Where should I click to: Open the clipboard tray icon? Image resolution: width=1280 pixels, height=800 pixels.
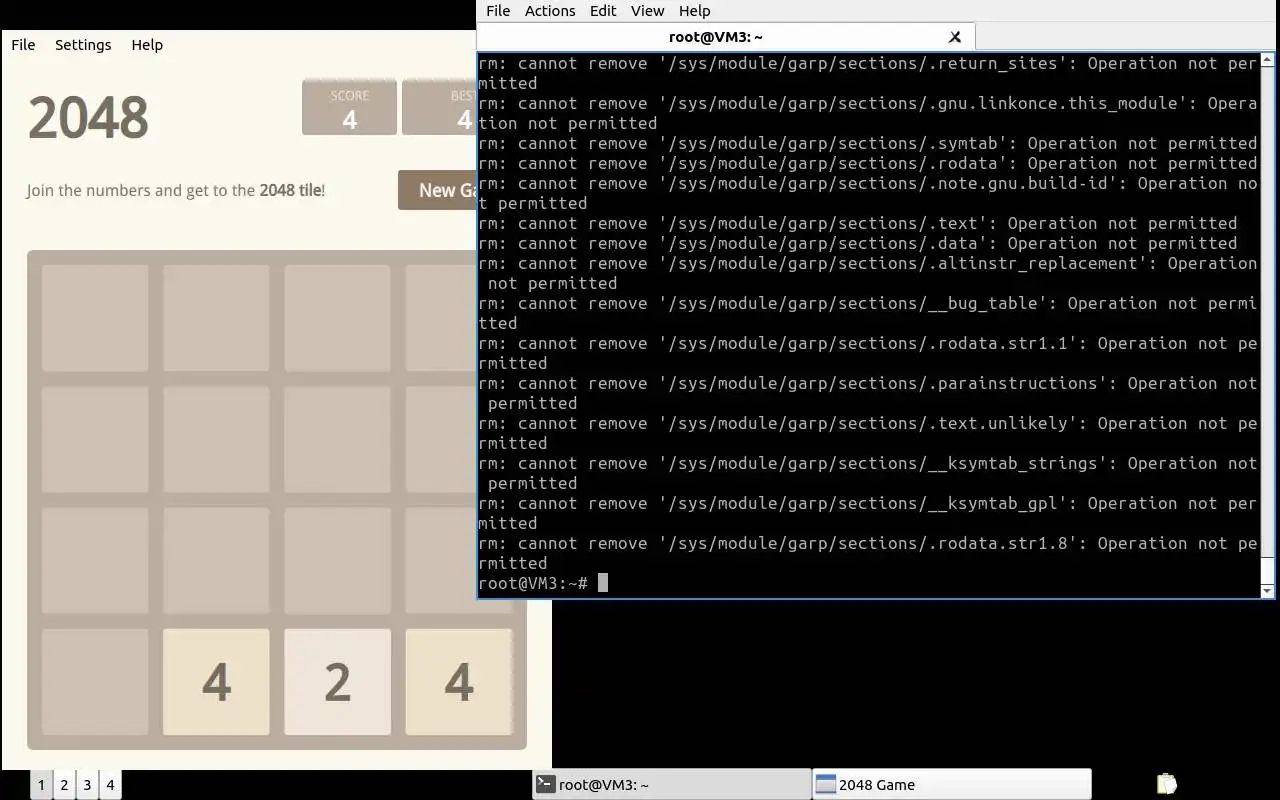(1166, 784)
